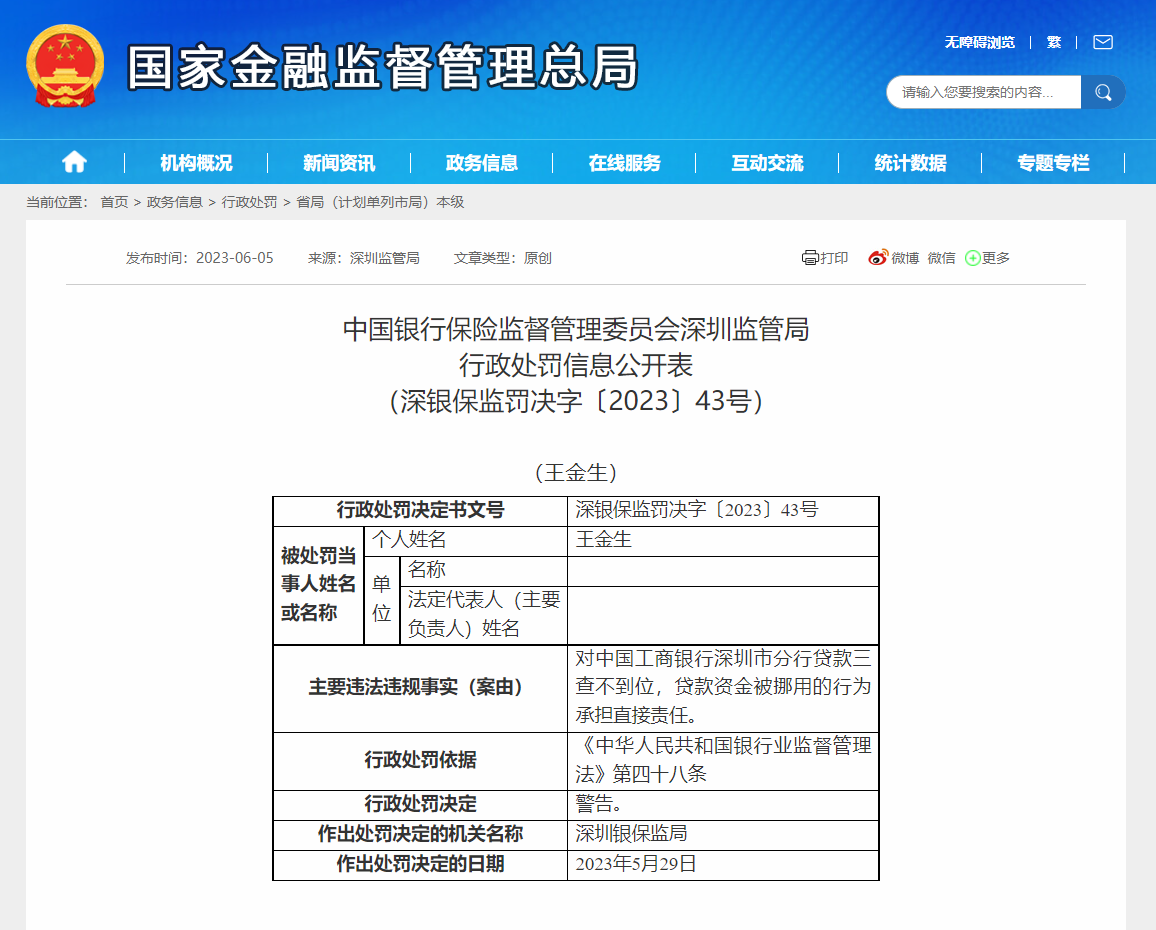Open the mail envelope icon
This screenshot has width=1156, height=930.
[x=1103, y=42]
